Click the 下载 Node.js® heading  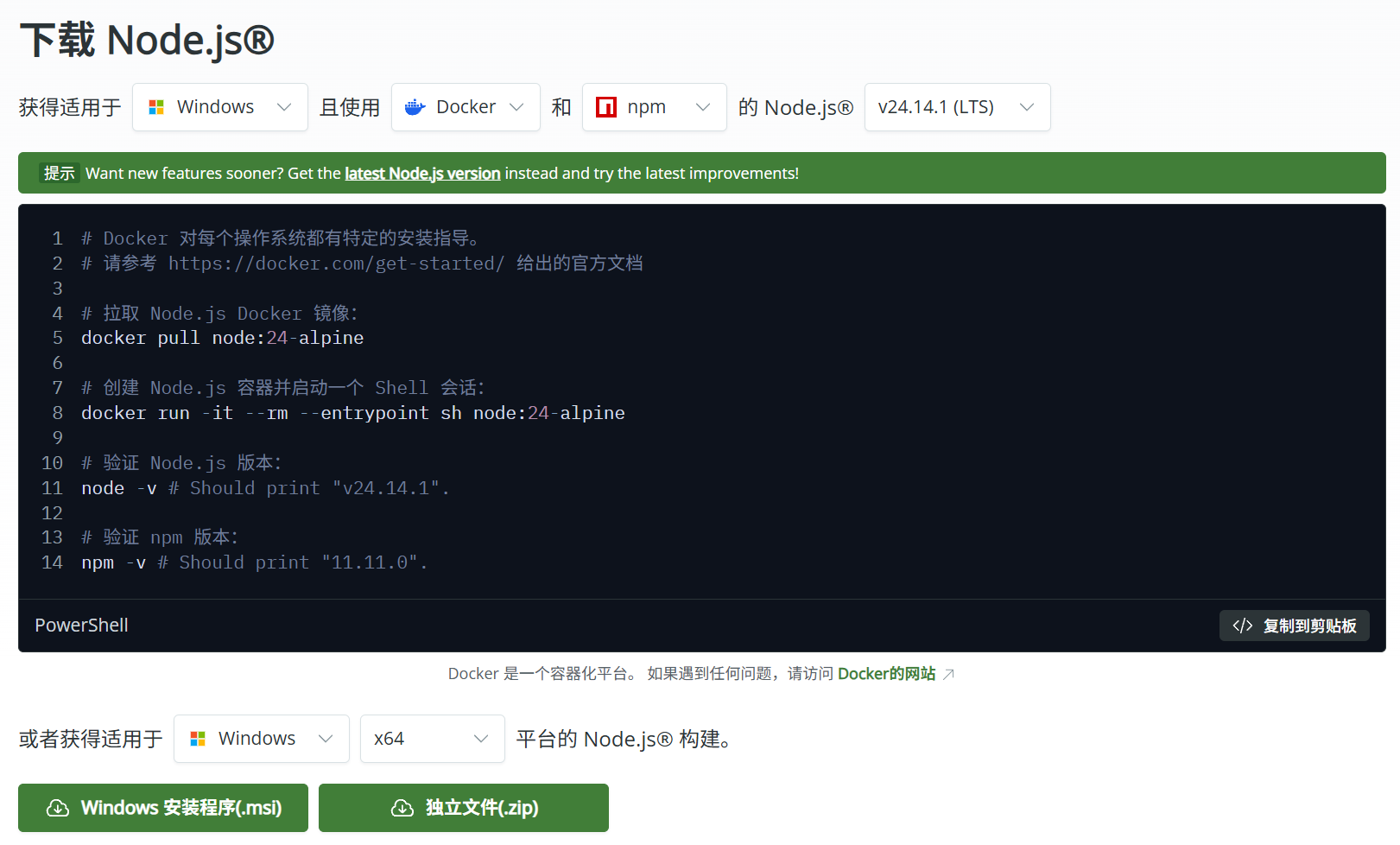[x=147, y=41]
